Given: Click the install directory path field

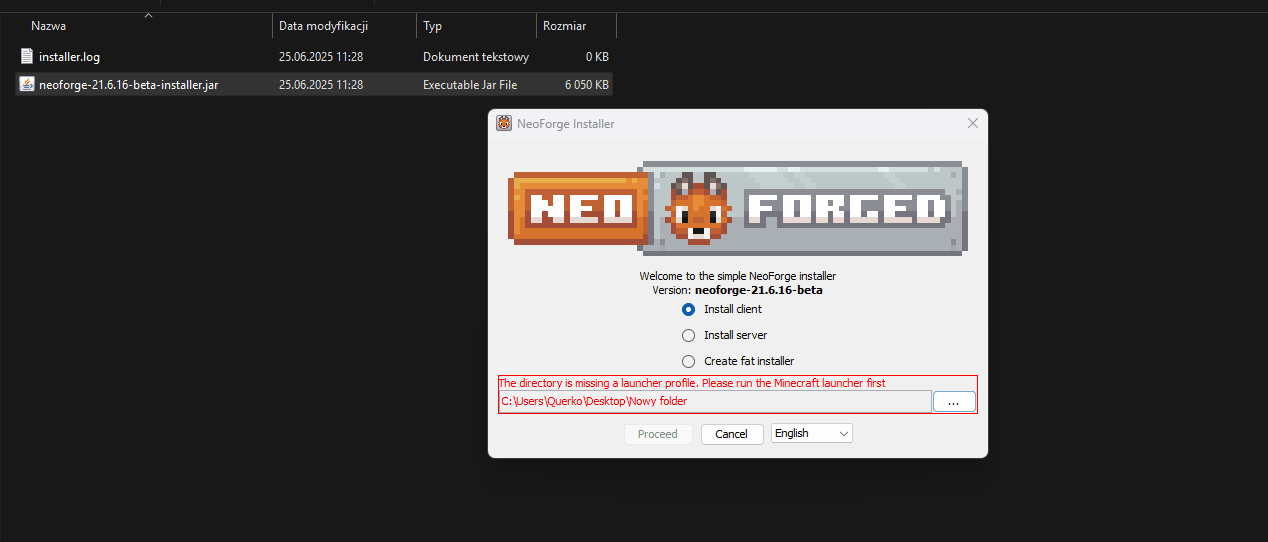Looking at the screenshot, I should [714, 402].
